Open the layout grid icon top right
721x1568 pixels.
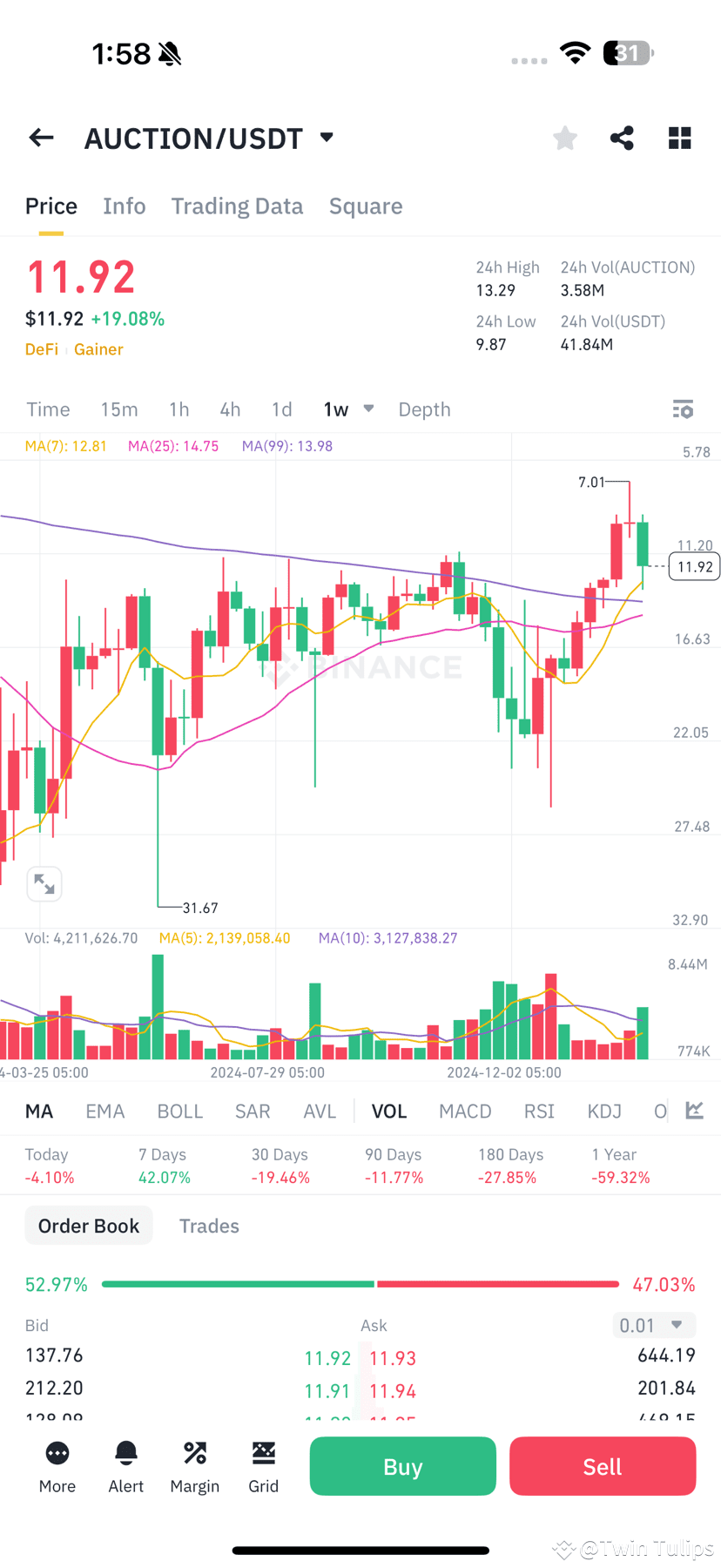coord(679,137)
